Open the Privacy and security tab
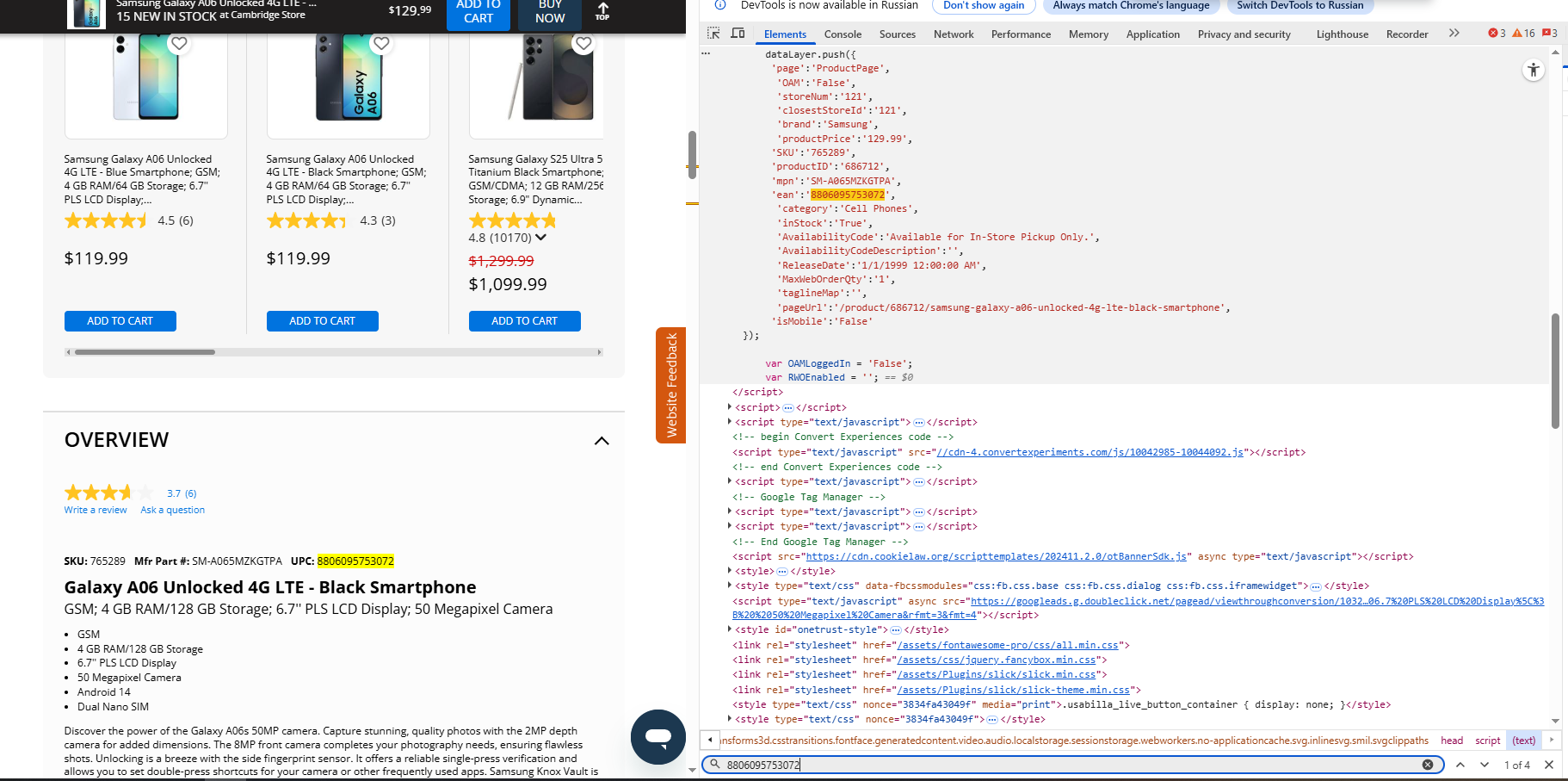The height and width of the screenshot is (781, 1568). click(x=1244, y=34)
